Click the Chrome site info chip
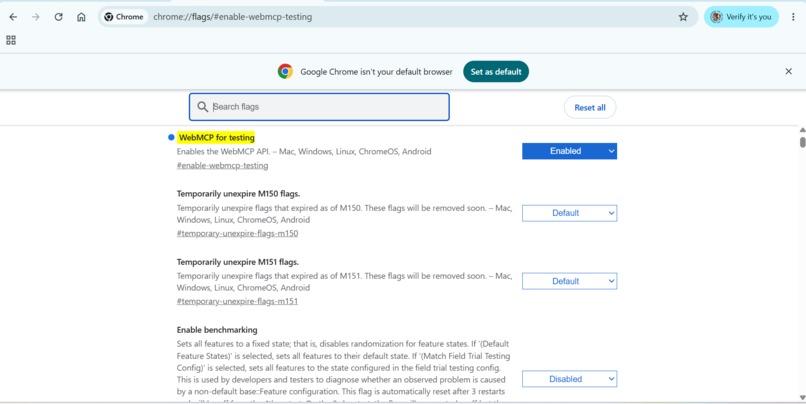The width and height of the screenshot is (806, 404). point(124,17)
